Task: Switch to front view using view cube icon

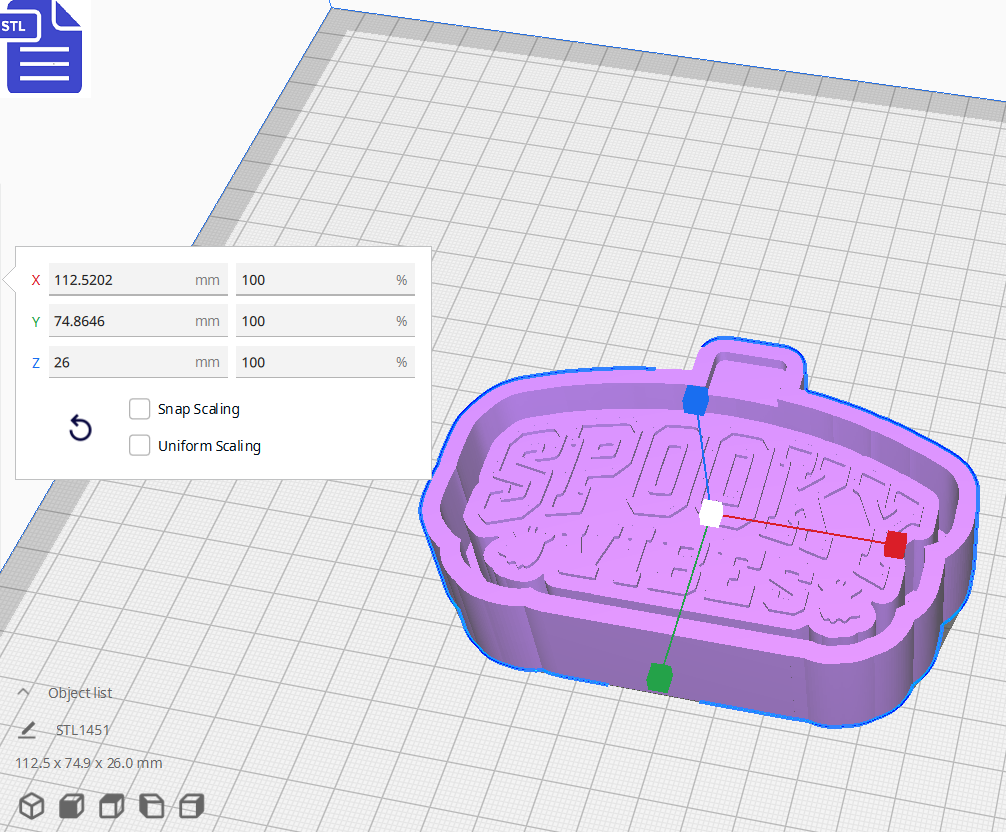Action: (70, 805)
